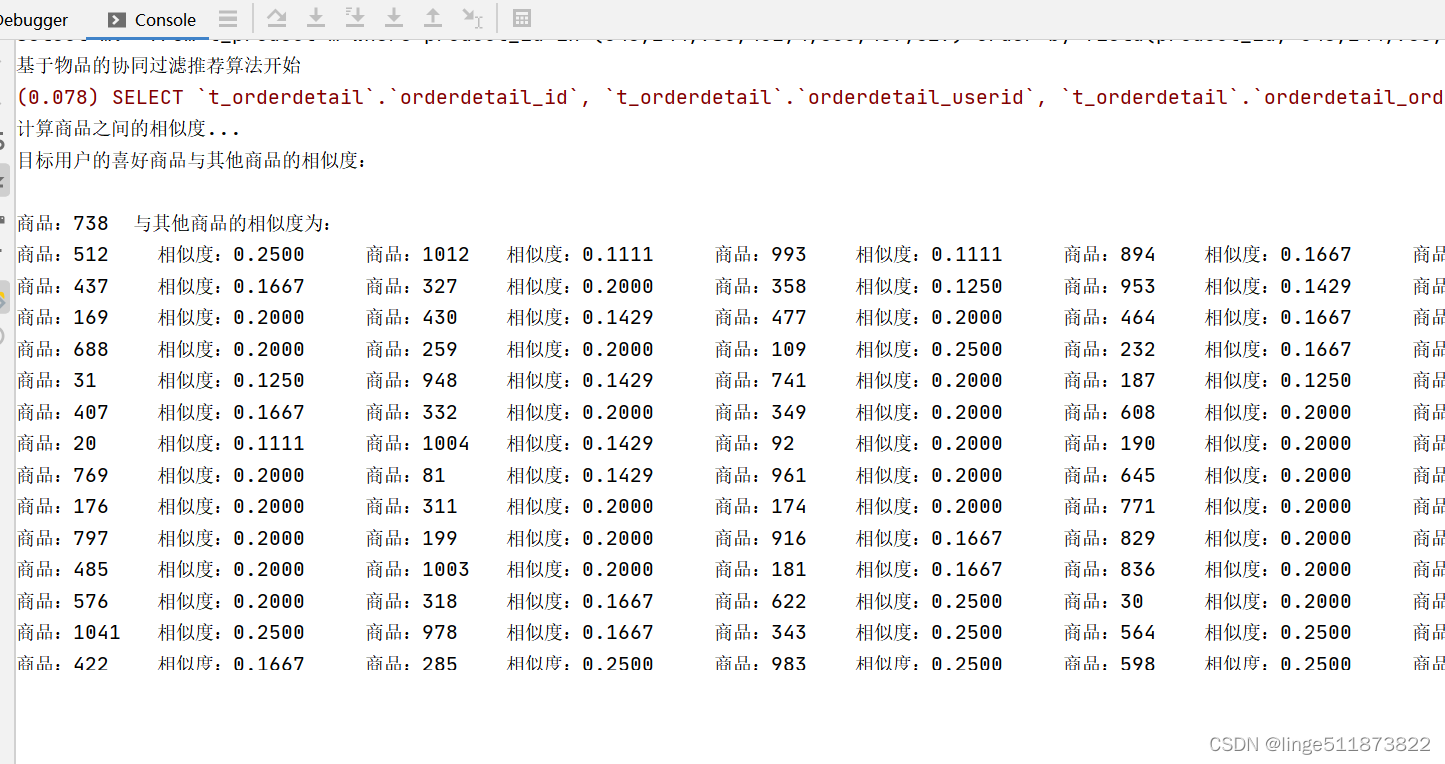
Task: Click the entry '商品:948'
Action: point(412,380)
